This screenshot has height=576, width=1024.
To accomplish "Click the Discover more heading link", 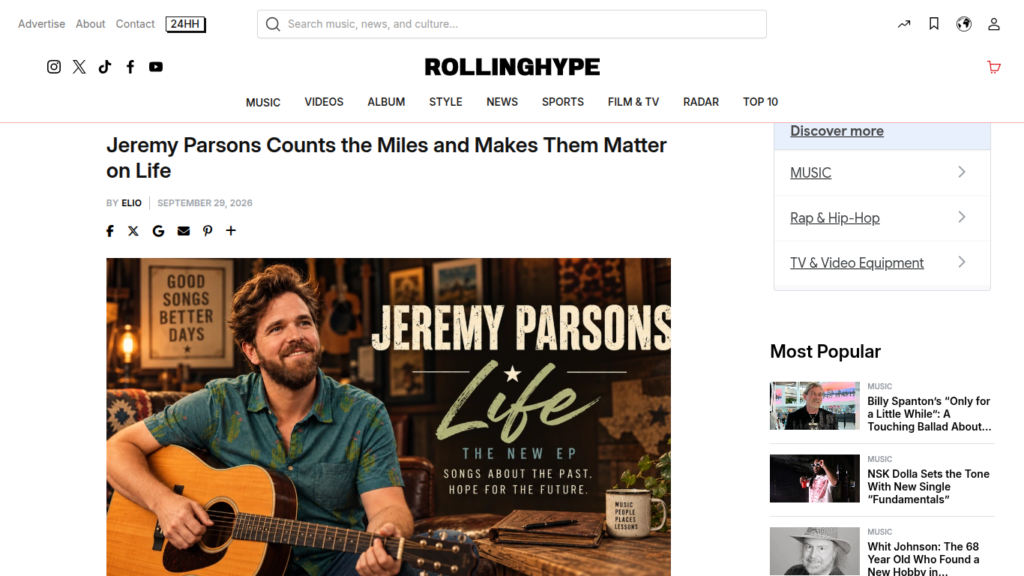I will pos(837,131).
